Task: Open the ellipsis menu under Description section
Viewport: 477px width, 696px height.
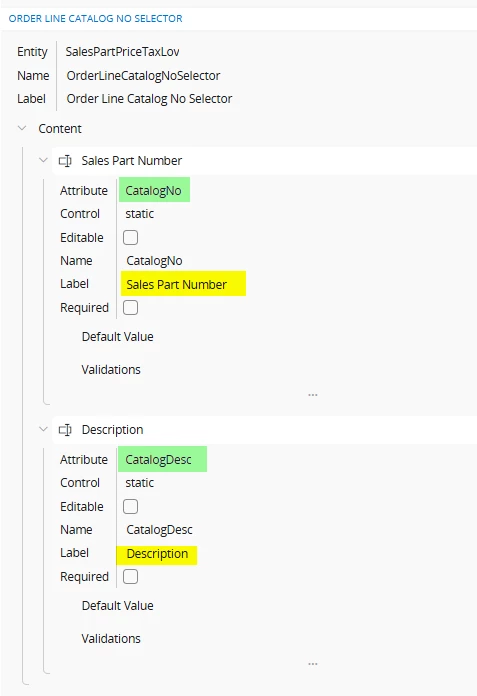Action: pyautogui.click(x=313, y=664)
